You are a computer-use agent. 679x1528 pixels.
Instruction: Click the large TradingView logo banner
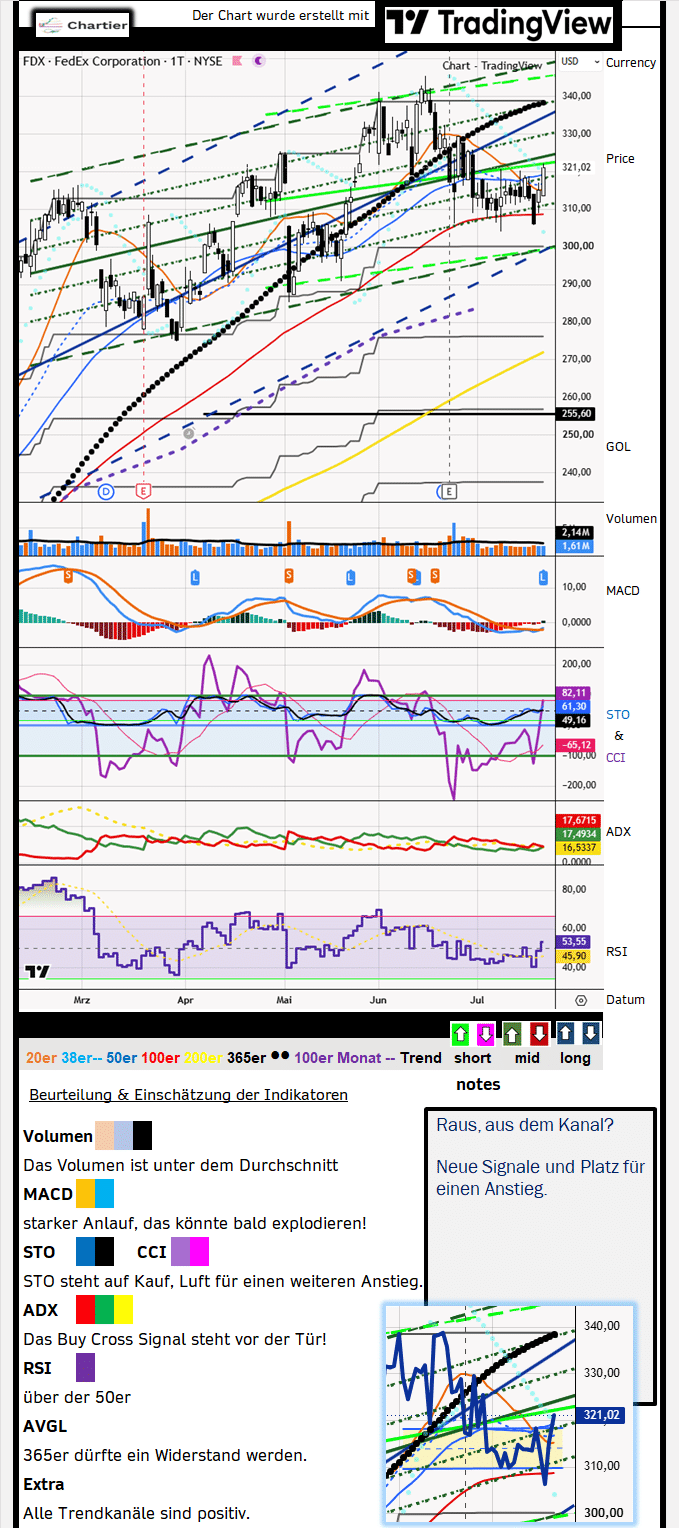pyautogui.click(x=500, y=24)
